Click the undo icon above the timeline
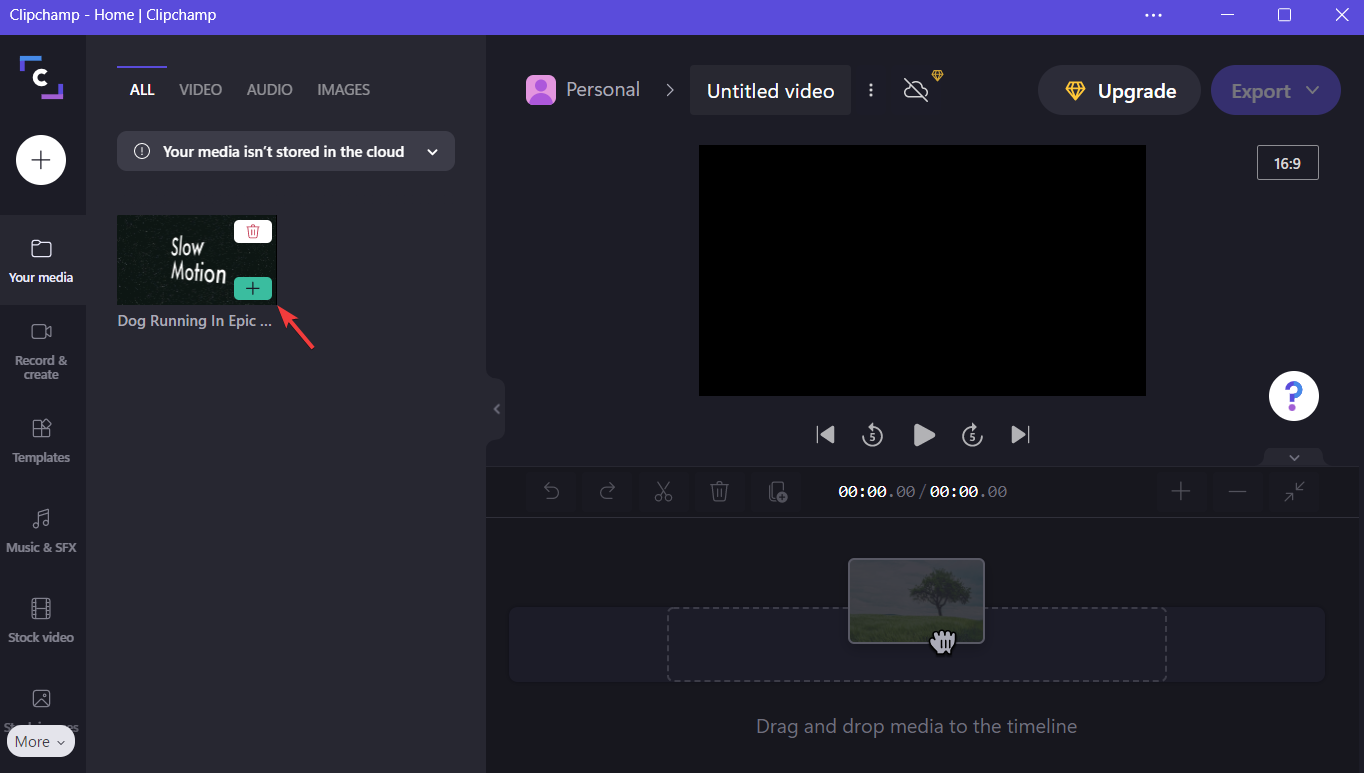The width and height of the screenshot is (1364, 773). tap(551, 491)
